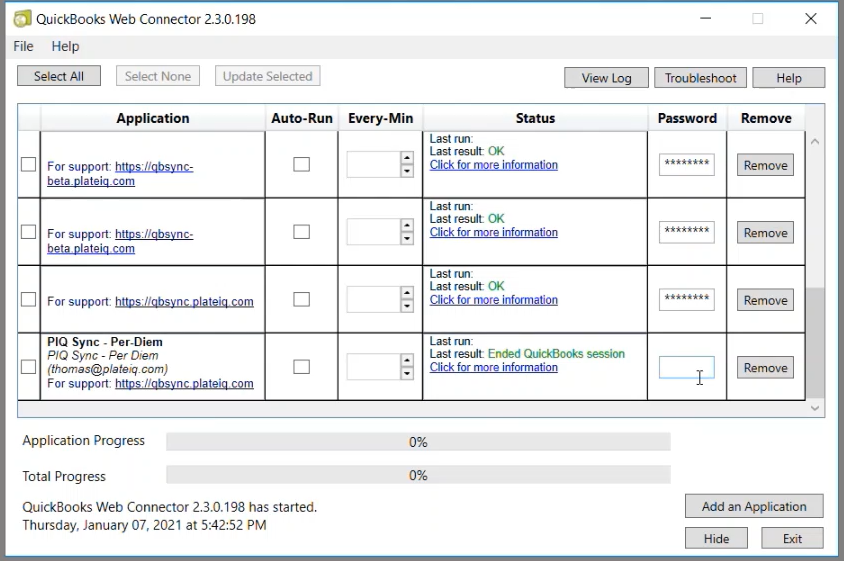Open 'Click for more information' in topmost qbsync-beta row

tap(494, 165)
